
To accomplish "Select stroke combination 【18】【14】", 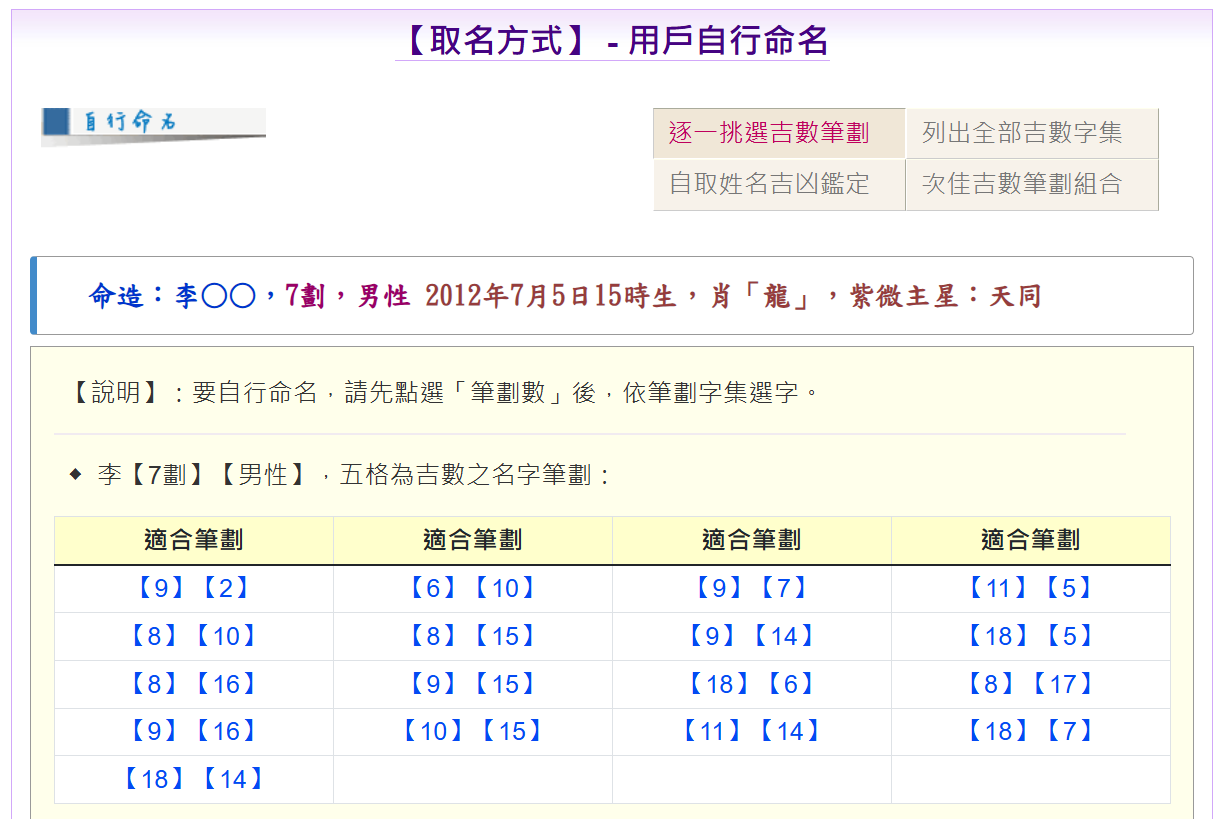I will [x=193, y=780].
